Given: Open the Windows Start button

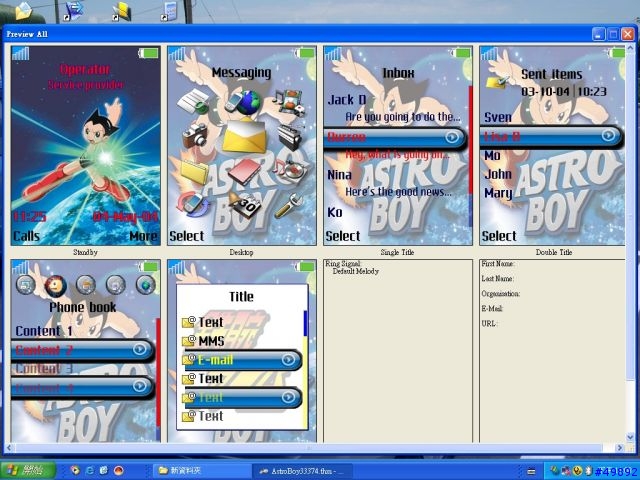Looking at the screenshot, I should click(28, 471).
